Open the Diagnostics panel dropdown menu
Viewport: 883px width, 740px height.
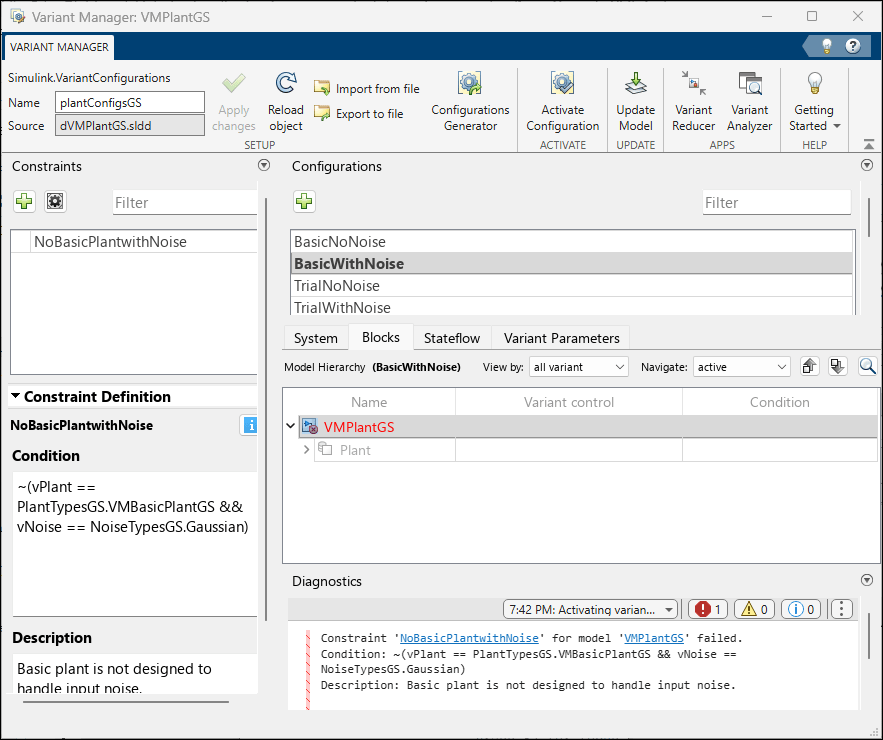[x=867, y=580]
